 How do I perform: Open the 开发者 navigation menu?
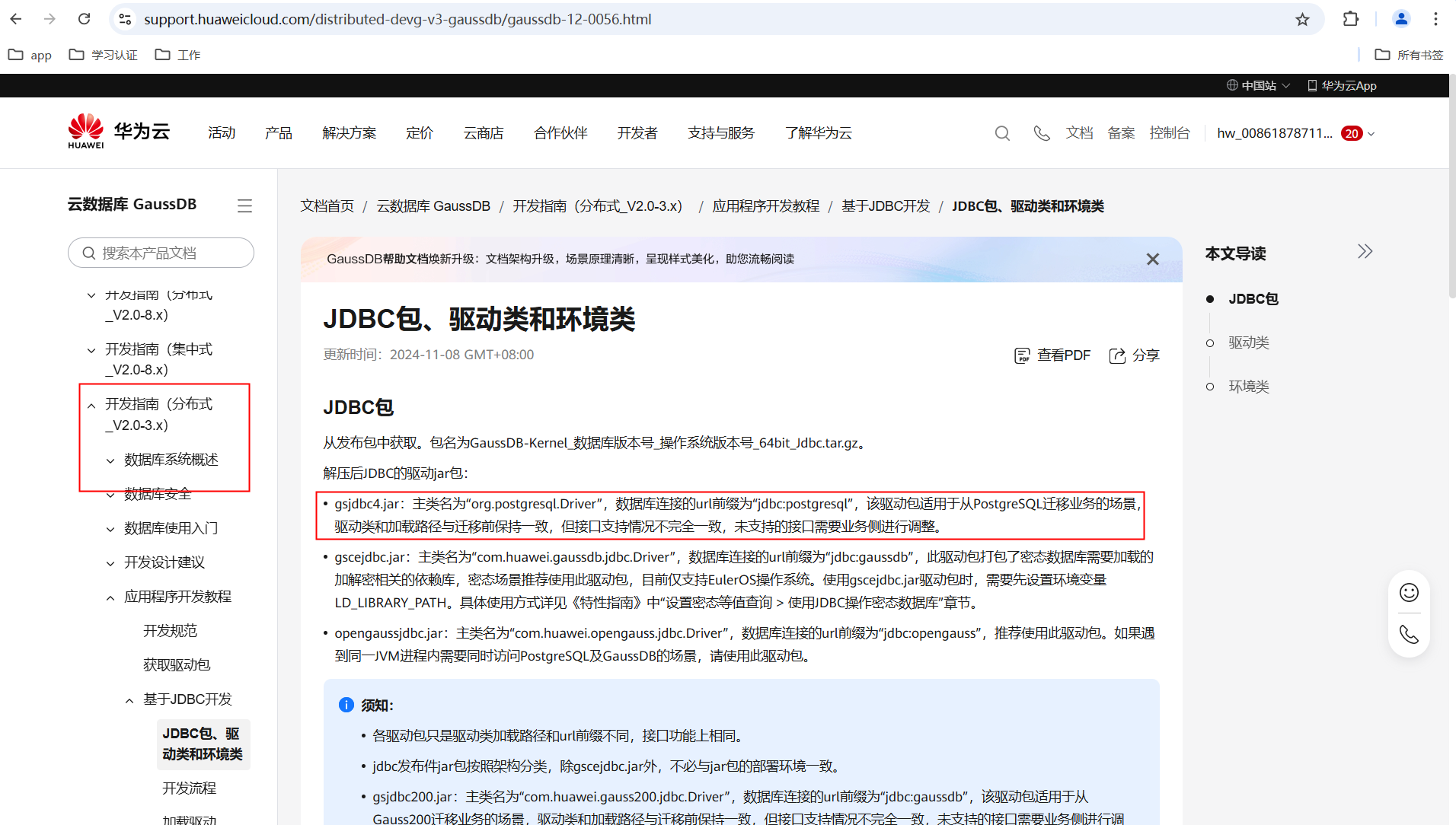637,133
